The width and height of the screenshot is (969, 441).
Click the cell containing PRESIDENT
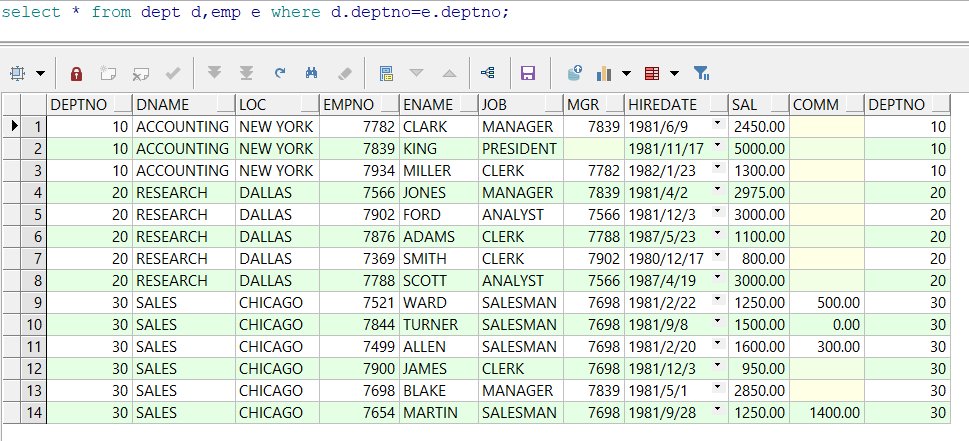(521, 149)
